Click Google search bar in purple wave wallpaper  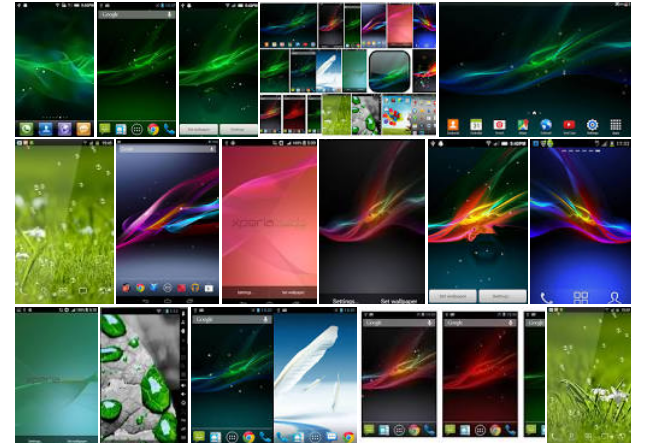(167, 149)
